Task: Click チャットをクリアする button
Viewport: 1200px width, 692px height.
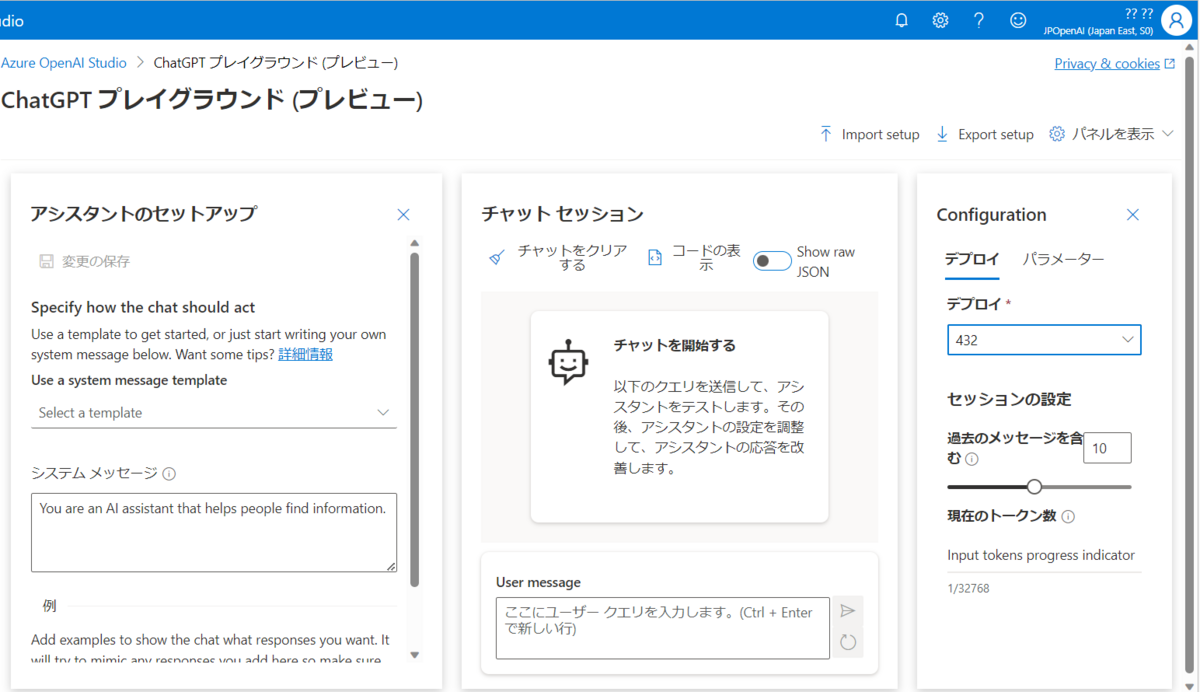Action: (559, 258)
